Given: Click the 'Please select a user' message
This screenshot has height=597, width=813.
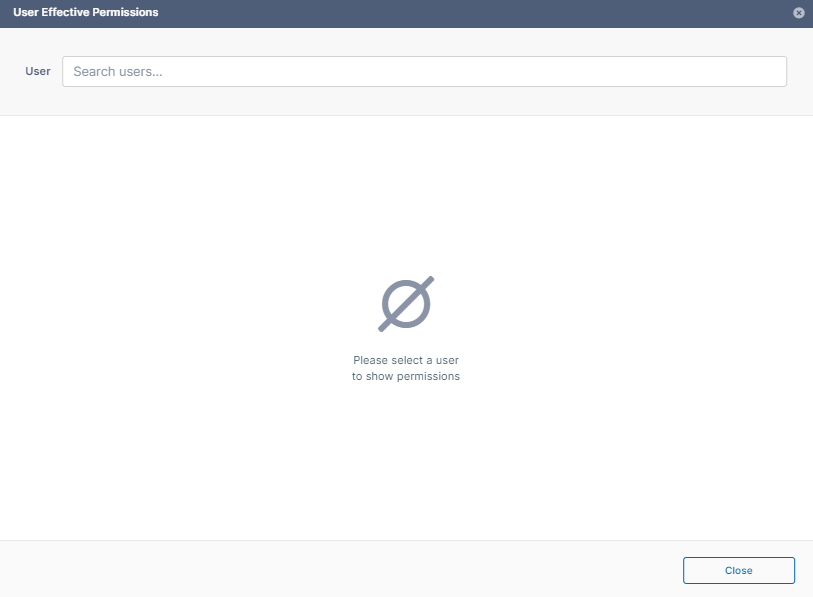Looking at the screenshot, I should pos(406,360).
